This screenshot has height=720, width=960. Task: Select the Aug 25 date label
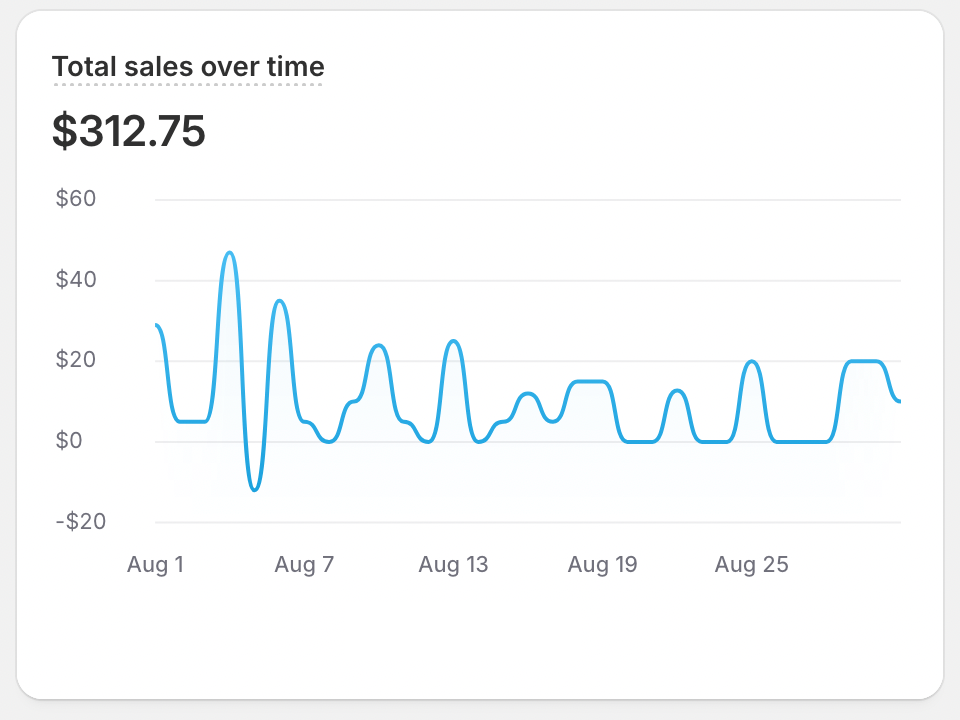pyautogui.click(x=751, y=565)
